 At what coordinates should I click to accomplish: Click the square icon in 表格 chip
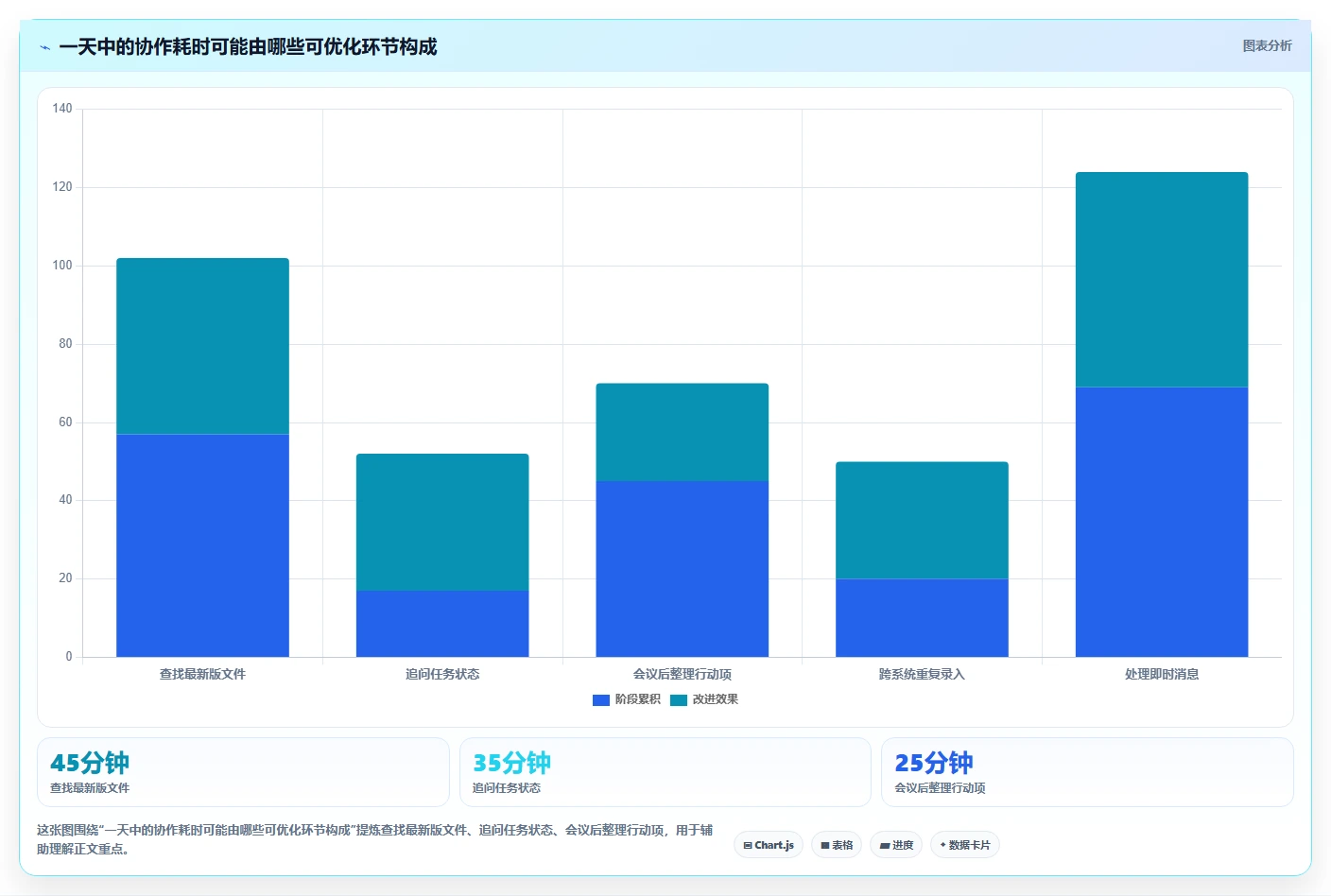825,846
